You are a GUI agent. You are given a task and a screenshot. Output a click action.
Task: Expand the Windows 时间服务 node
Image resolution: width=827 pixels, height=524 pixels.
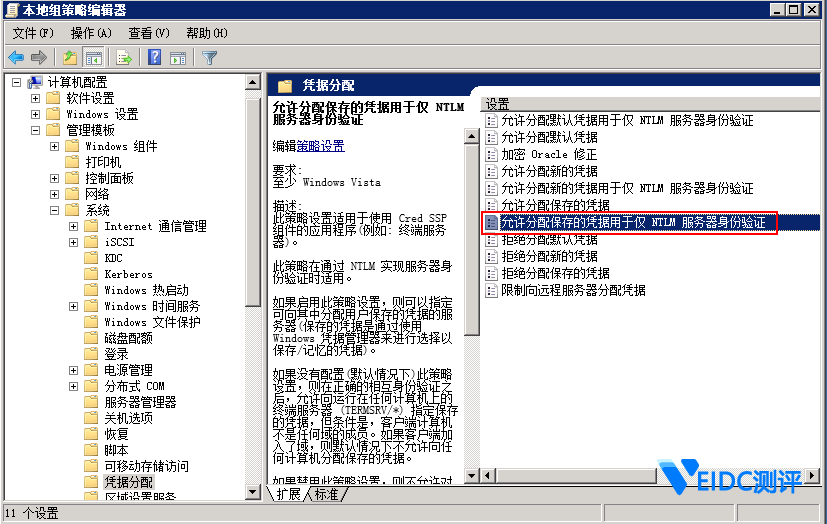[x=73, y=306]
